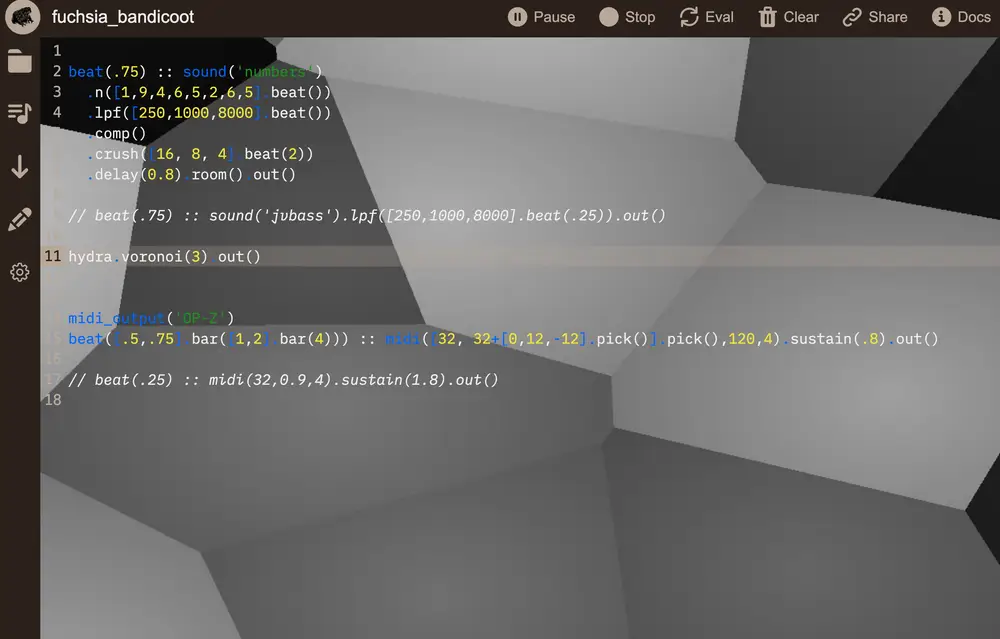Click line number 11 in gutter
Image resolution: width=1000 pixels, height=639 pixels.
(x=53, y=257)
